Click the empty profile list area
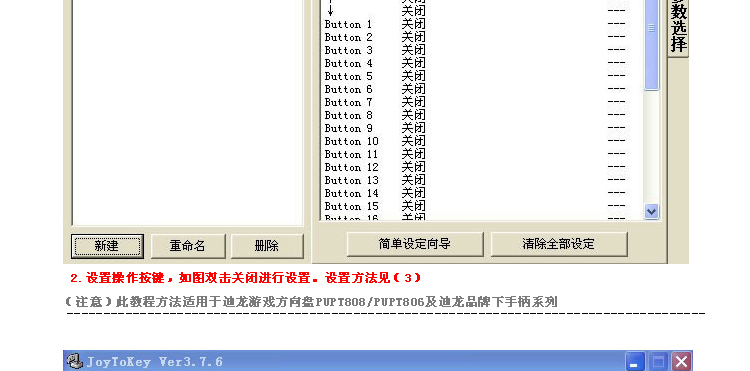Image resolution: width=750 pixels, height=371 pixels. pyautogui.click(x=188, y=112)
